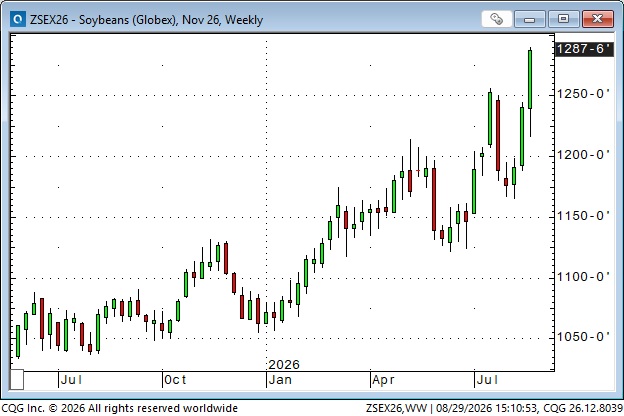
Task: Click the CQG copyright text
Action: click(120, 408)
